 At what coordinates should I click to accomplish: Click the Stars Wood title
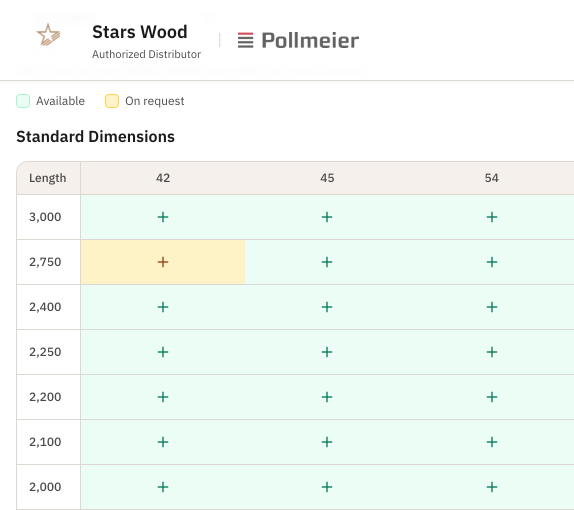139,32
